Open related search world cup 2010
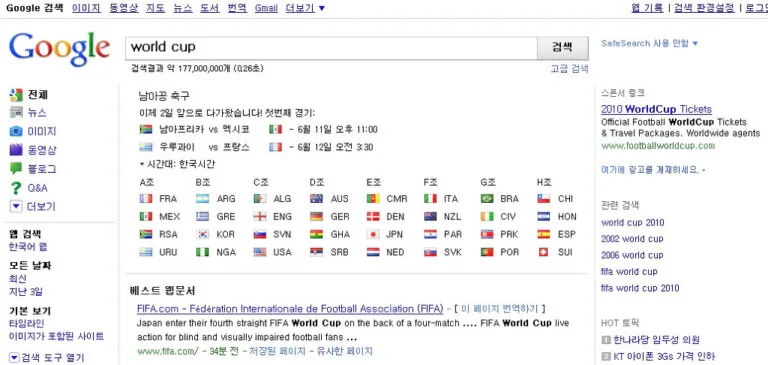The width and height of the screenshot is (768, 365). pos(633,222)
